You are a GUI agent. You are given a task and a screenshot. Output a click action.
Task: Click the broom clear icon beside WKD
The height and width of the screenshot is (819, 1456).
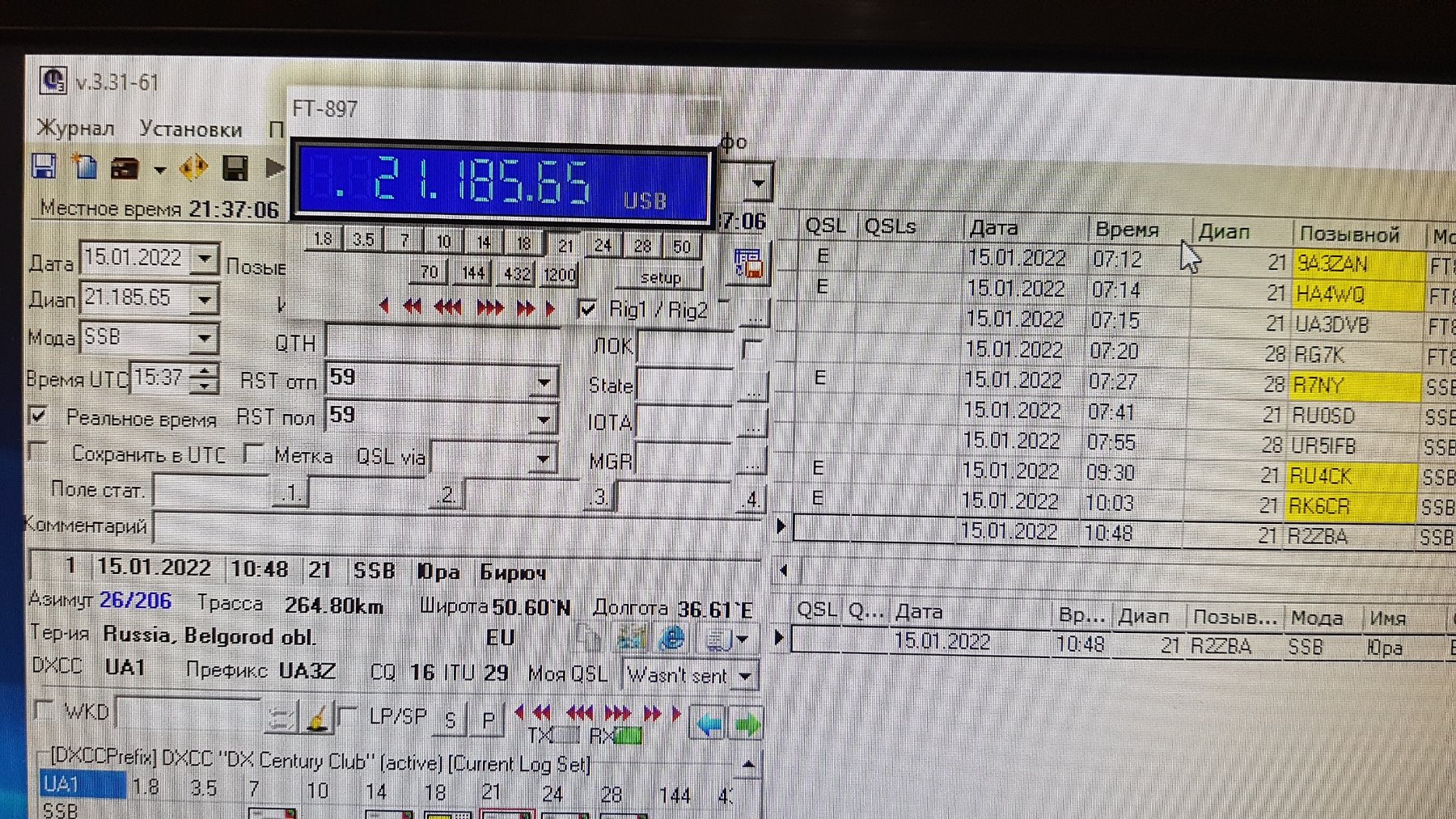pyautogui.click(x=318, y=717)
